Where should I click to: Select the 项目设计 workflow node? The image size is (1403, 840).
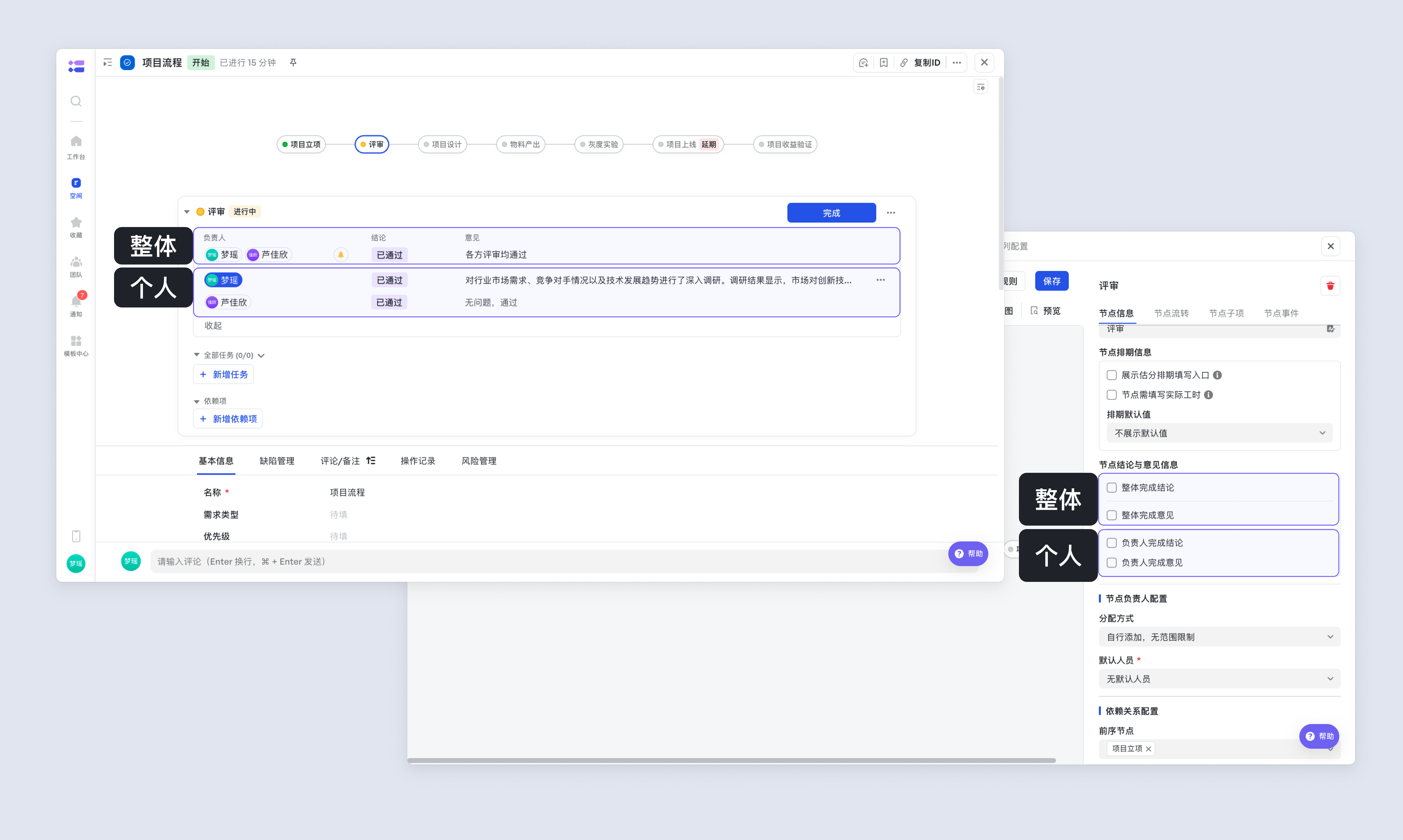point(443,144)
